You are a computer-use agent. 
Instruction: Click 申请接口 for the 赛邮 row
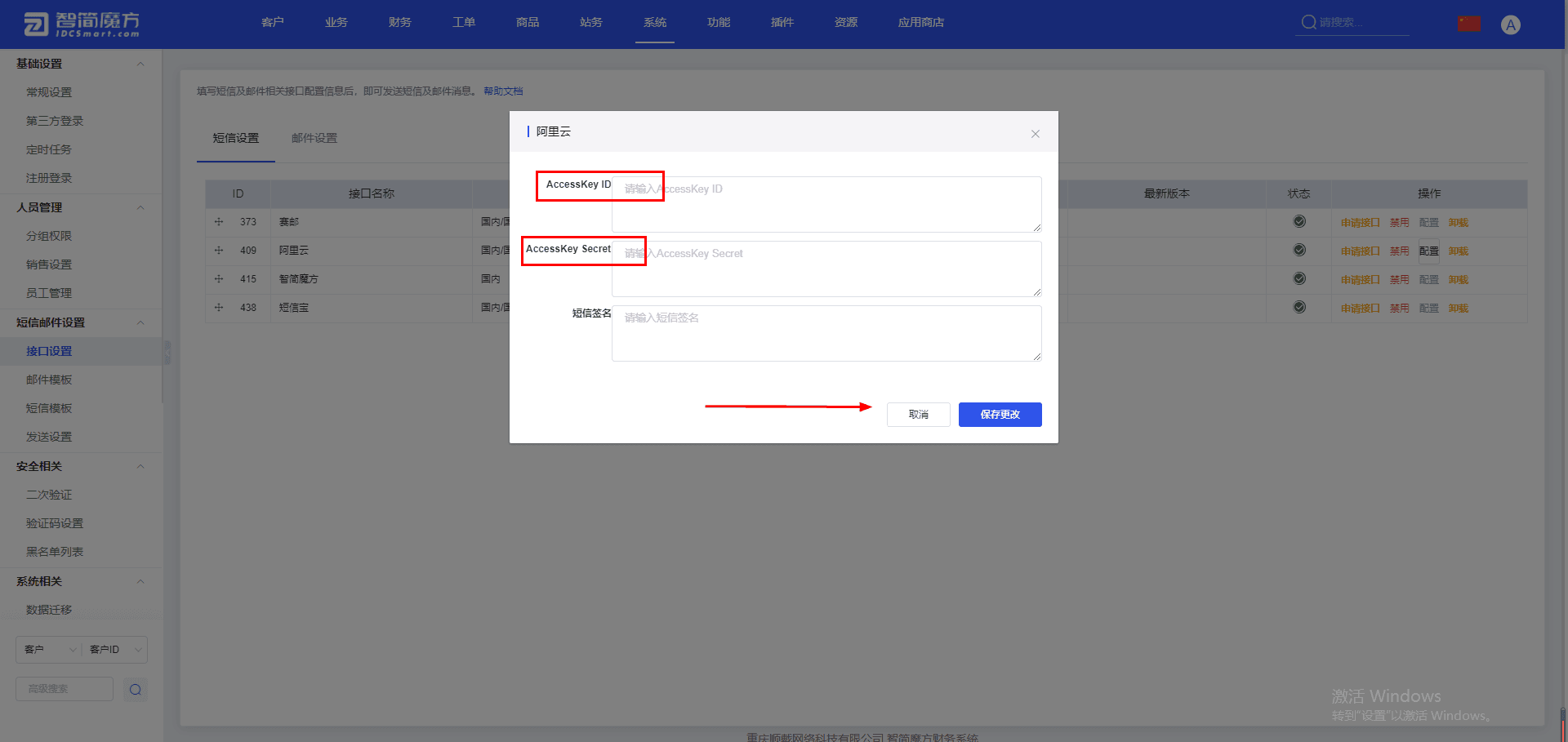click(1360, 223)
